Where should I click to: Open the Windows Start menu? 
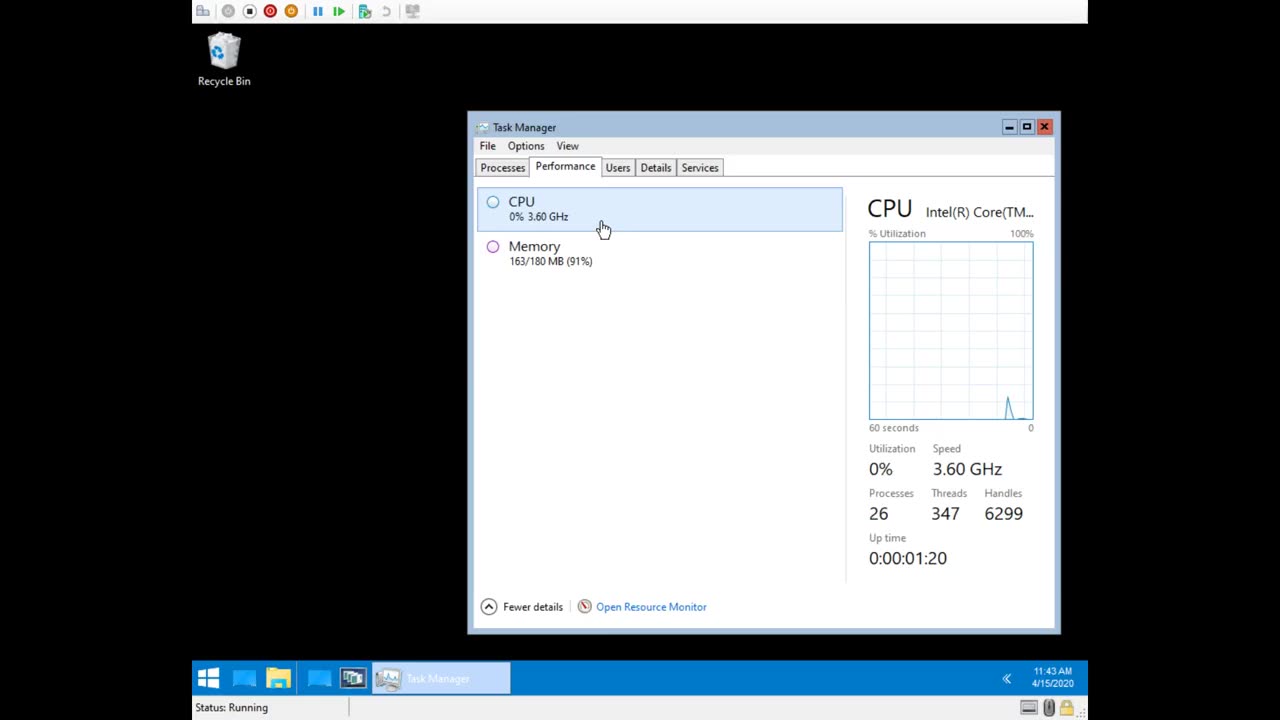[x=208, y=679]
